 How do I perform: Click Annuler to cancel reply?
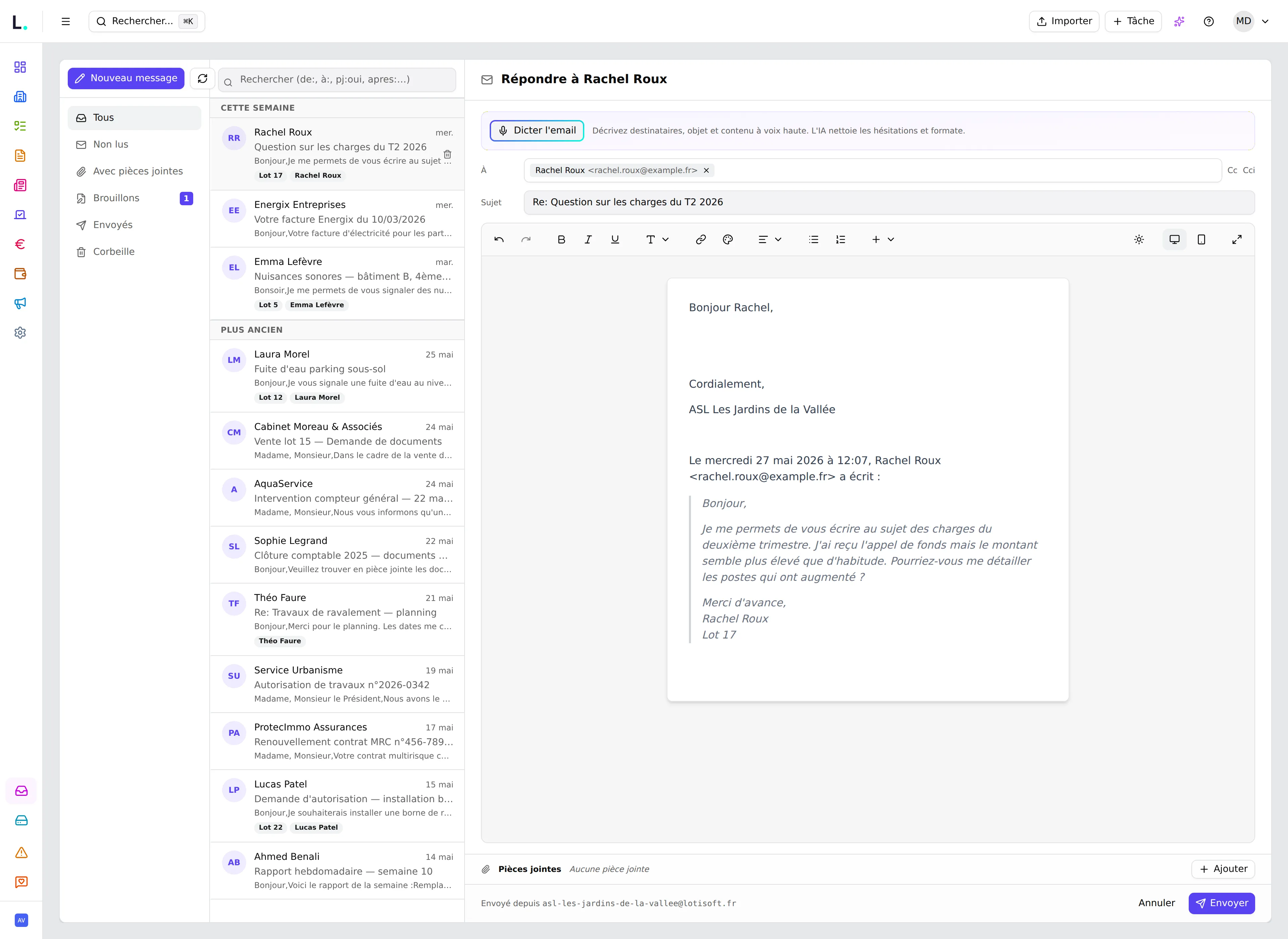tap(1156, 903)
